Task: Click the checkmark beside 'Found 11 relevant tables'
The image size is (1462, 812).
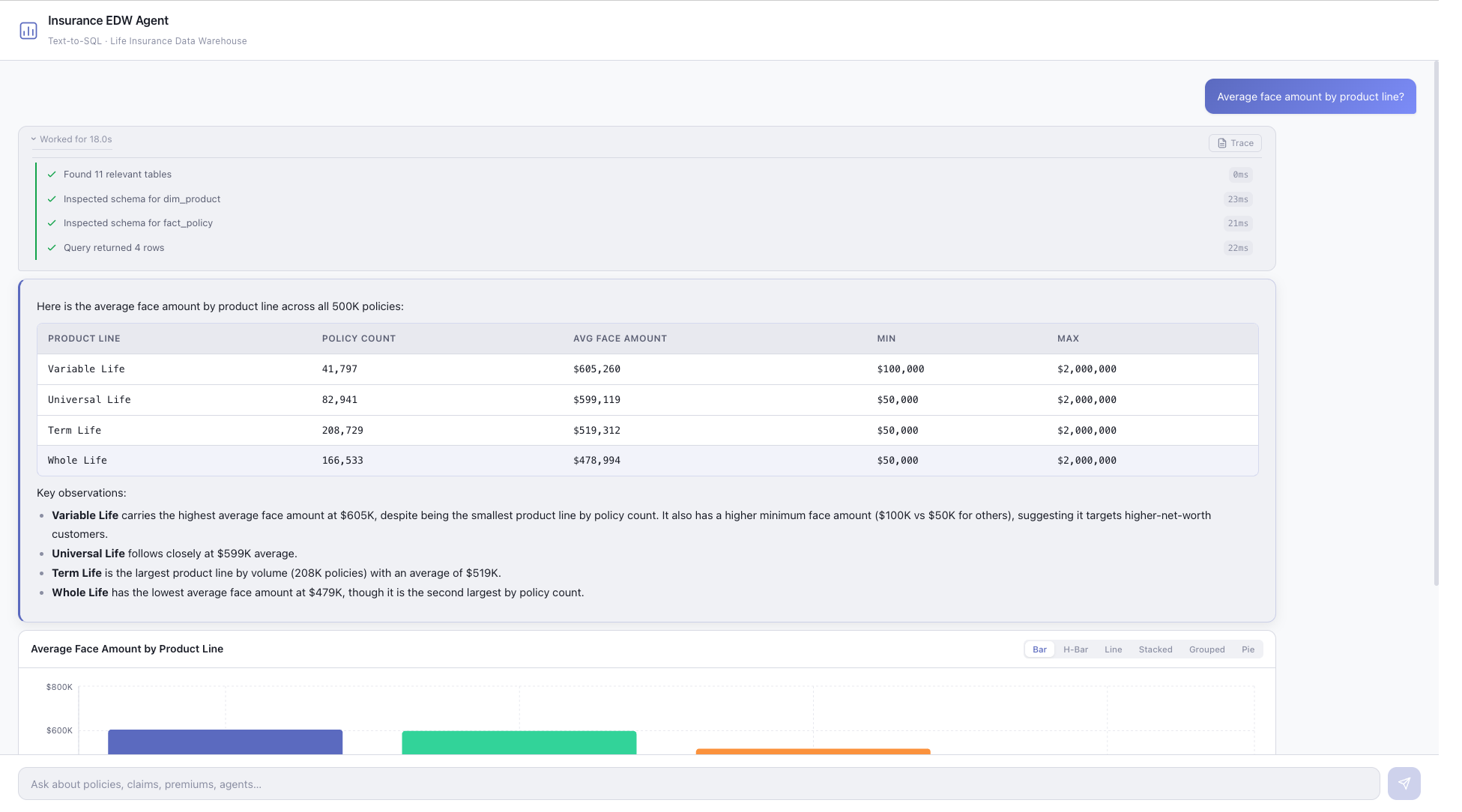Action: [x=52, y=175]
